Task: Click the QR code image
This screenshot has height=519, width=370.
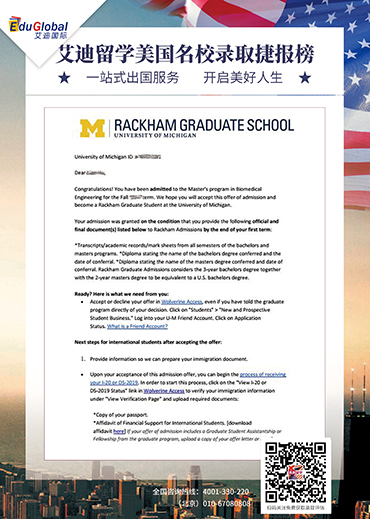Action: 296,473
